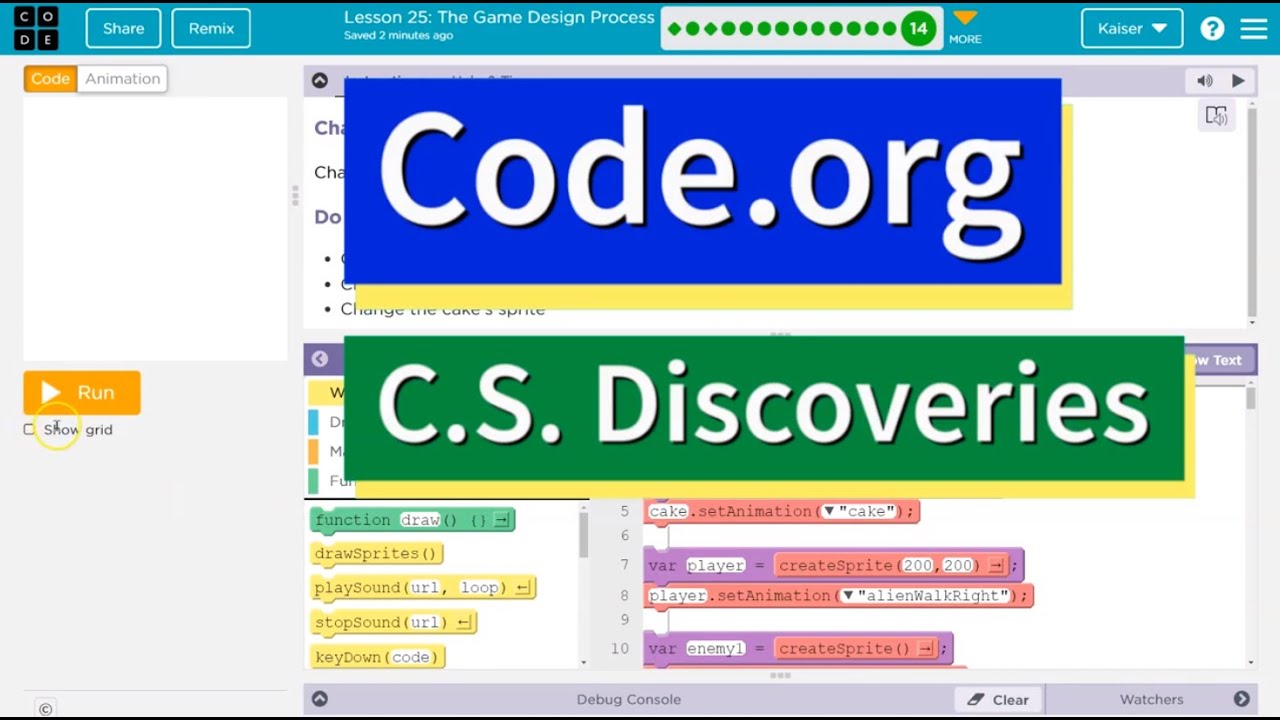Click the copyright icon

tap(45, 709)
